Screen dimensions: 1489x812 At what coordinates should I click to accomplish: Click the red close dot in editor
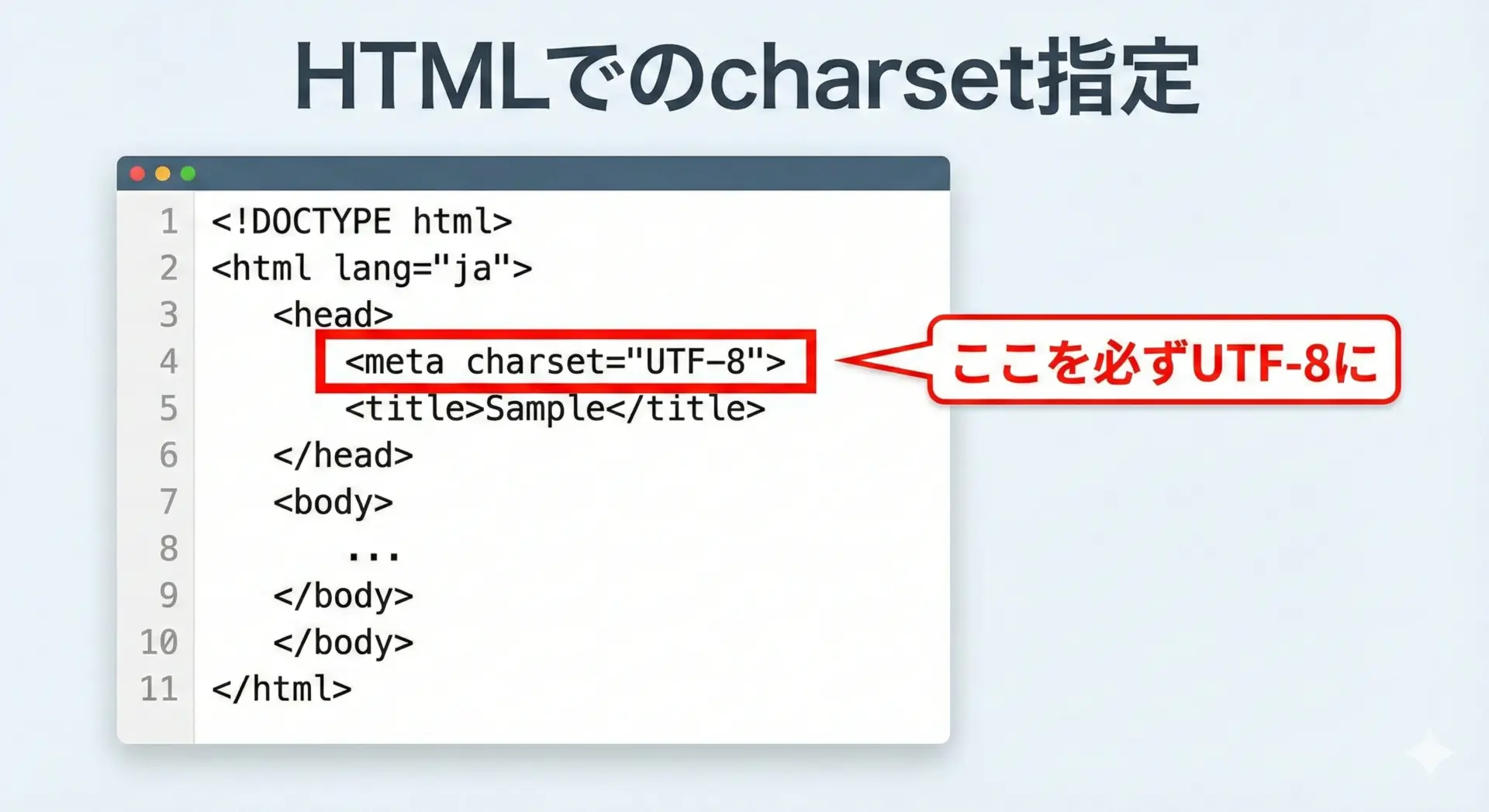[137, 174]
